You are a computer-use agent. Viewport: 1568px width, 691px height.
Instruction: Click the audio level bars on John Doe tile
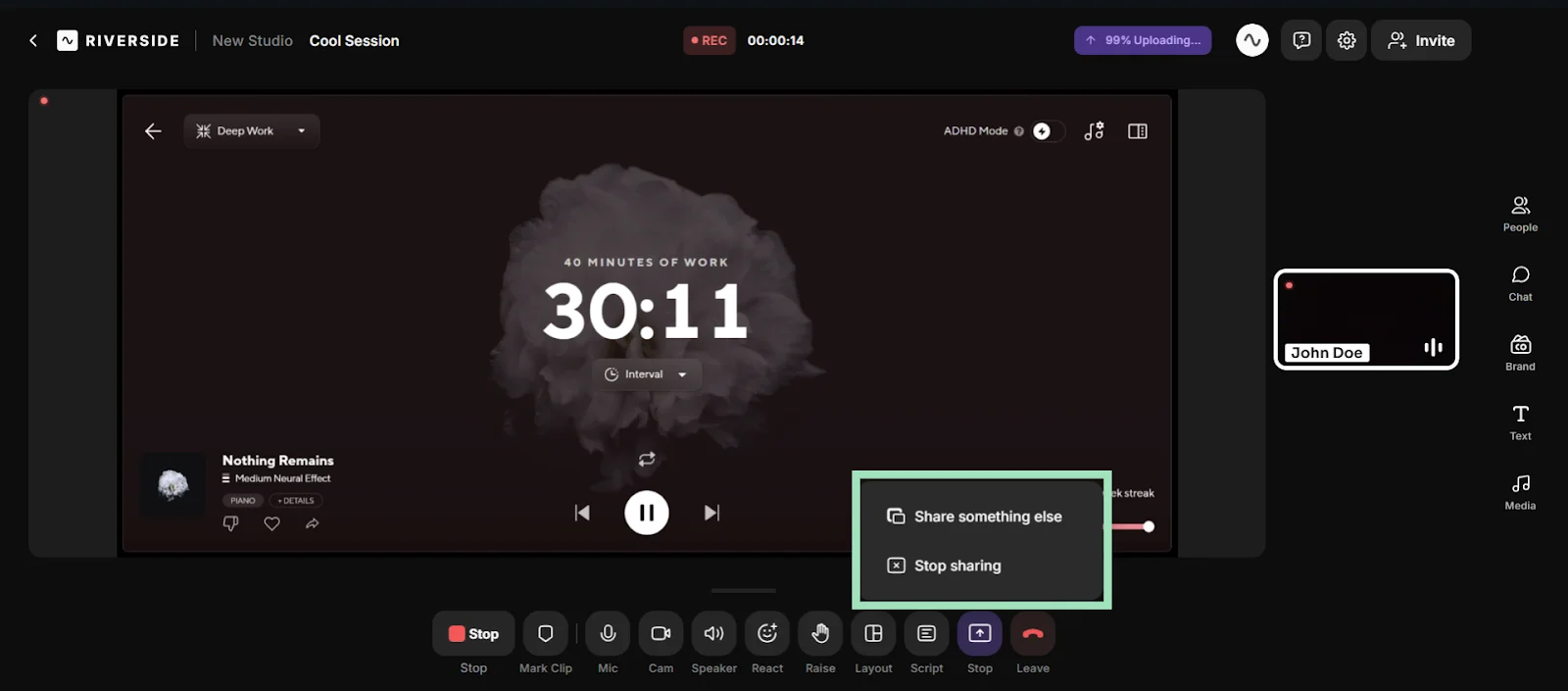click(1433, 347)
